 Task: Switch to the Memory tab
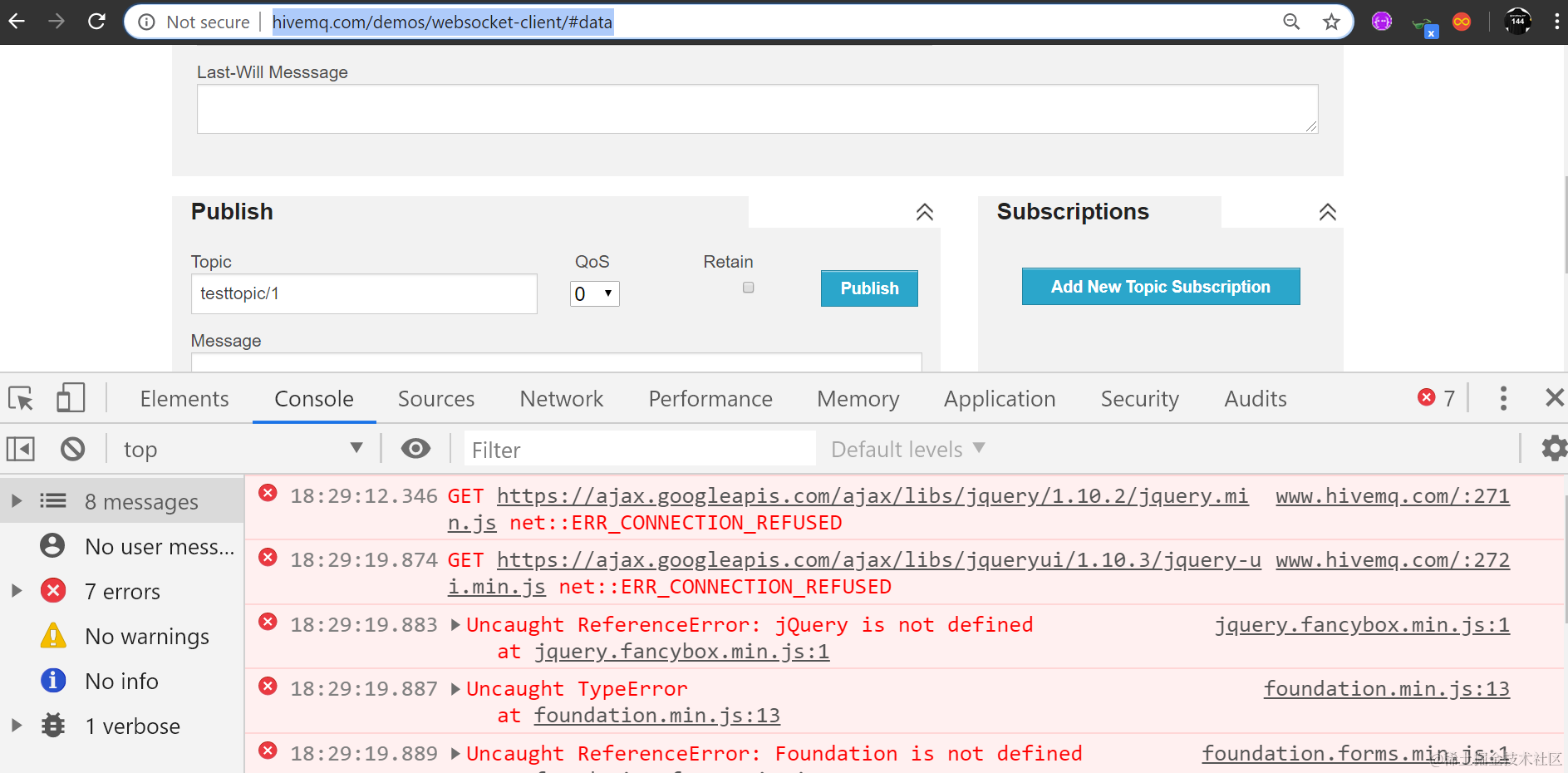(x=858, y=399)
